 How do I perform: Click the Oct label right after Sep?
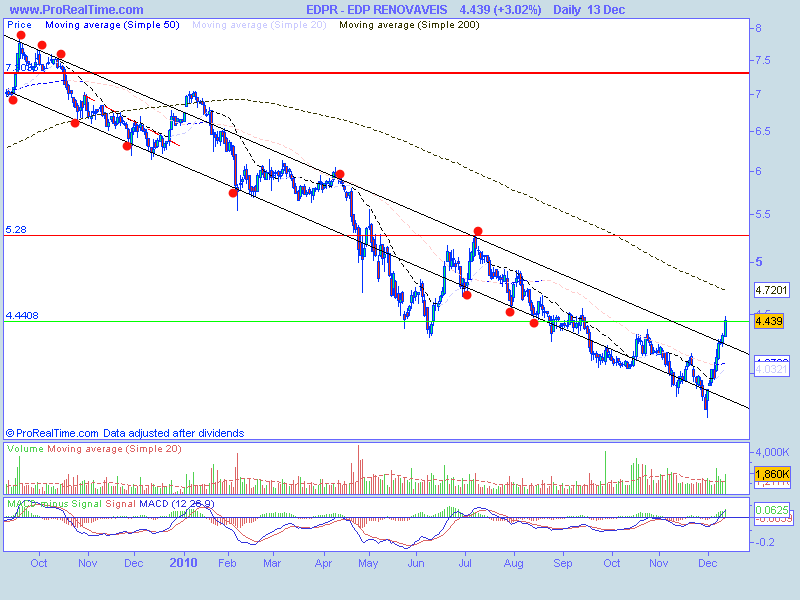[x=612, y=563]
